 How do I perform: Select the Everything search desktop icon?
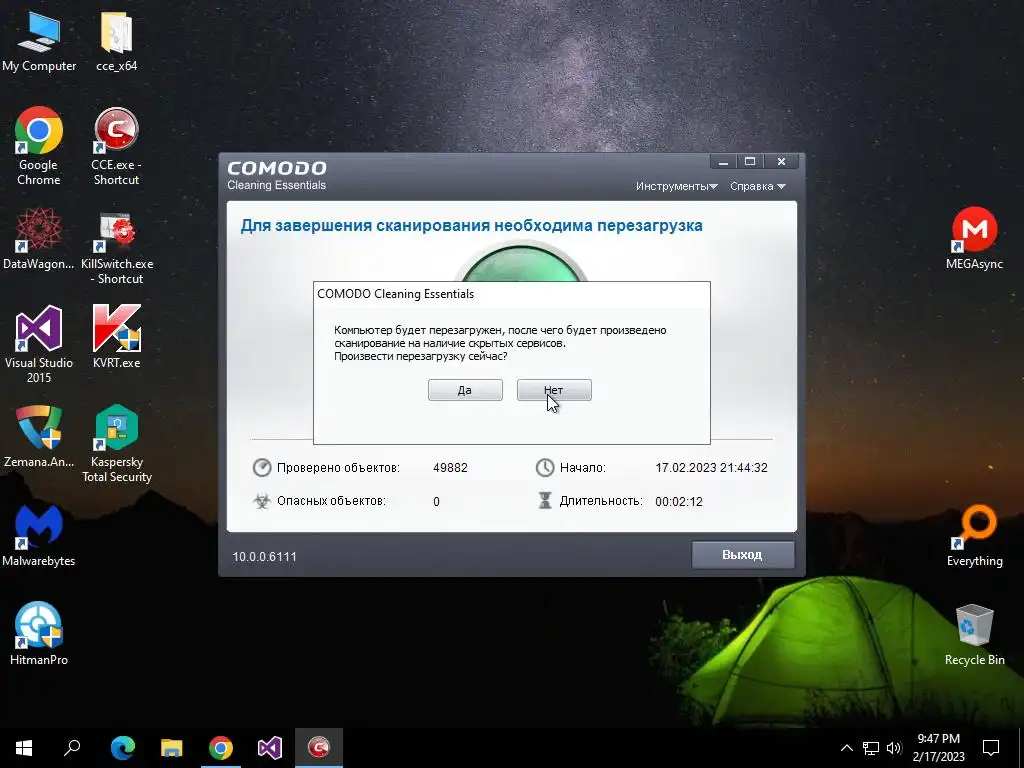[974, 536]
